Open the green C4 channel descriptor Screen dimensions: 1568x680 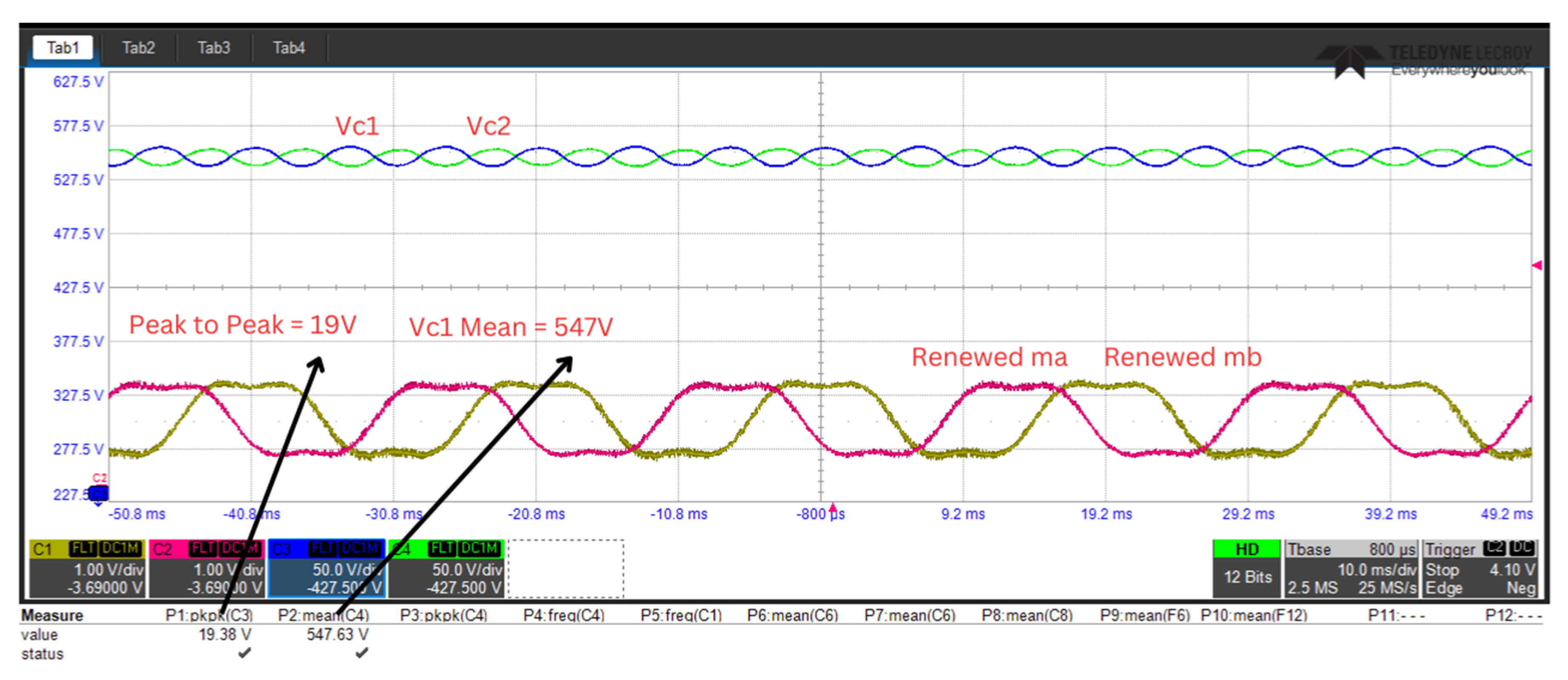tap(446, 568)
